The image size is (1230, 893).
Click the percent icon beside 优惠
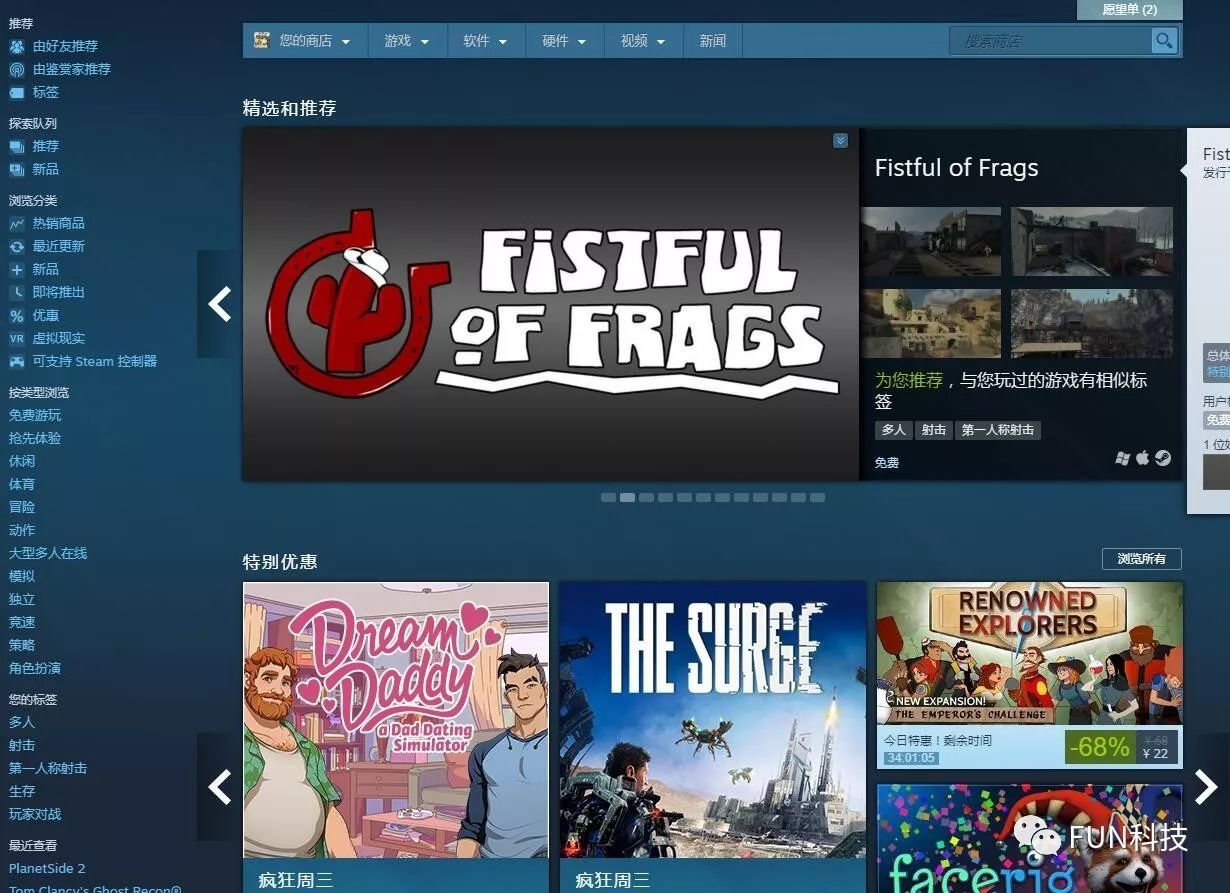click(x=16, y=315)
